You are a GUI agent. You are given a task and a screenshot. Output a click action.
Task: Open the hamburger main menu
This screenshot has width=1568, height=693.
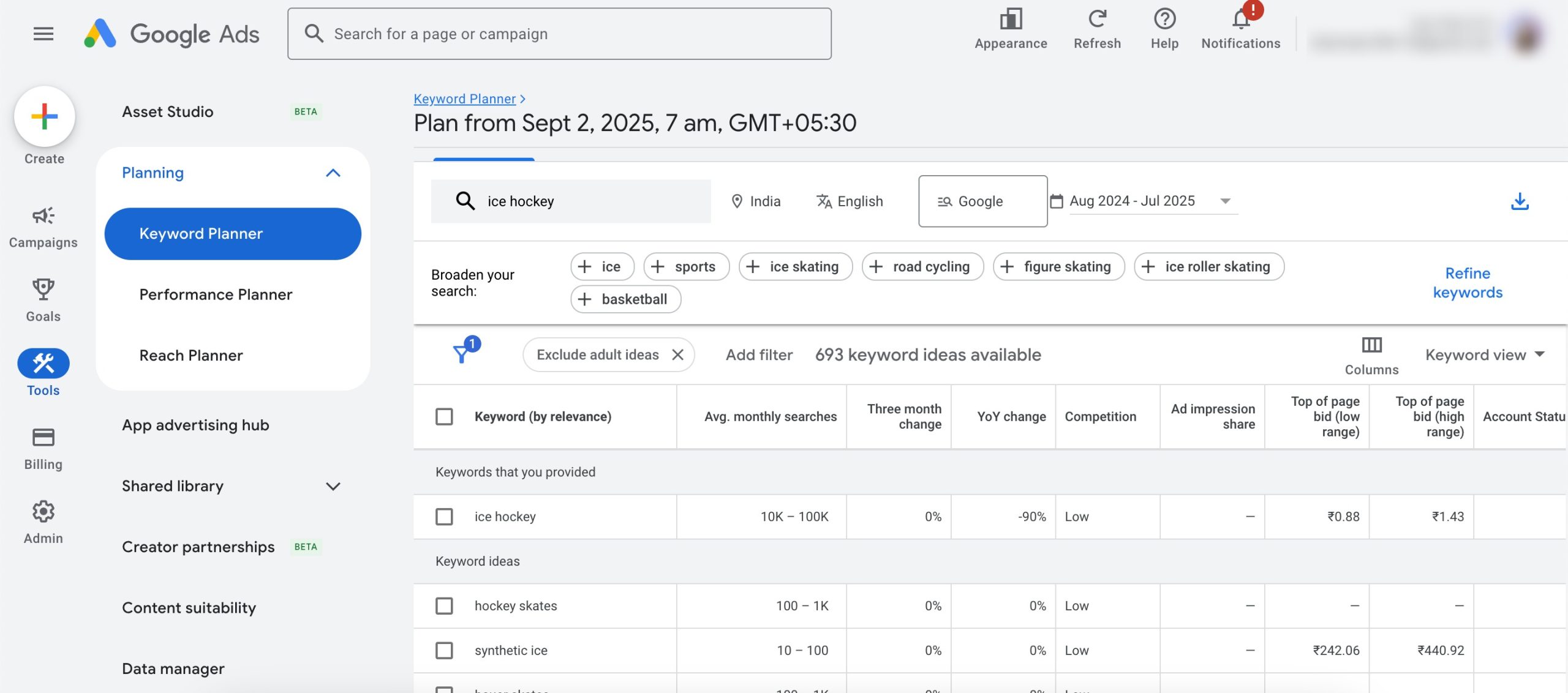[x=43, y=34]
